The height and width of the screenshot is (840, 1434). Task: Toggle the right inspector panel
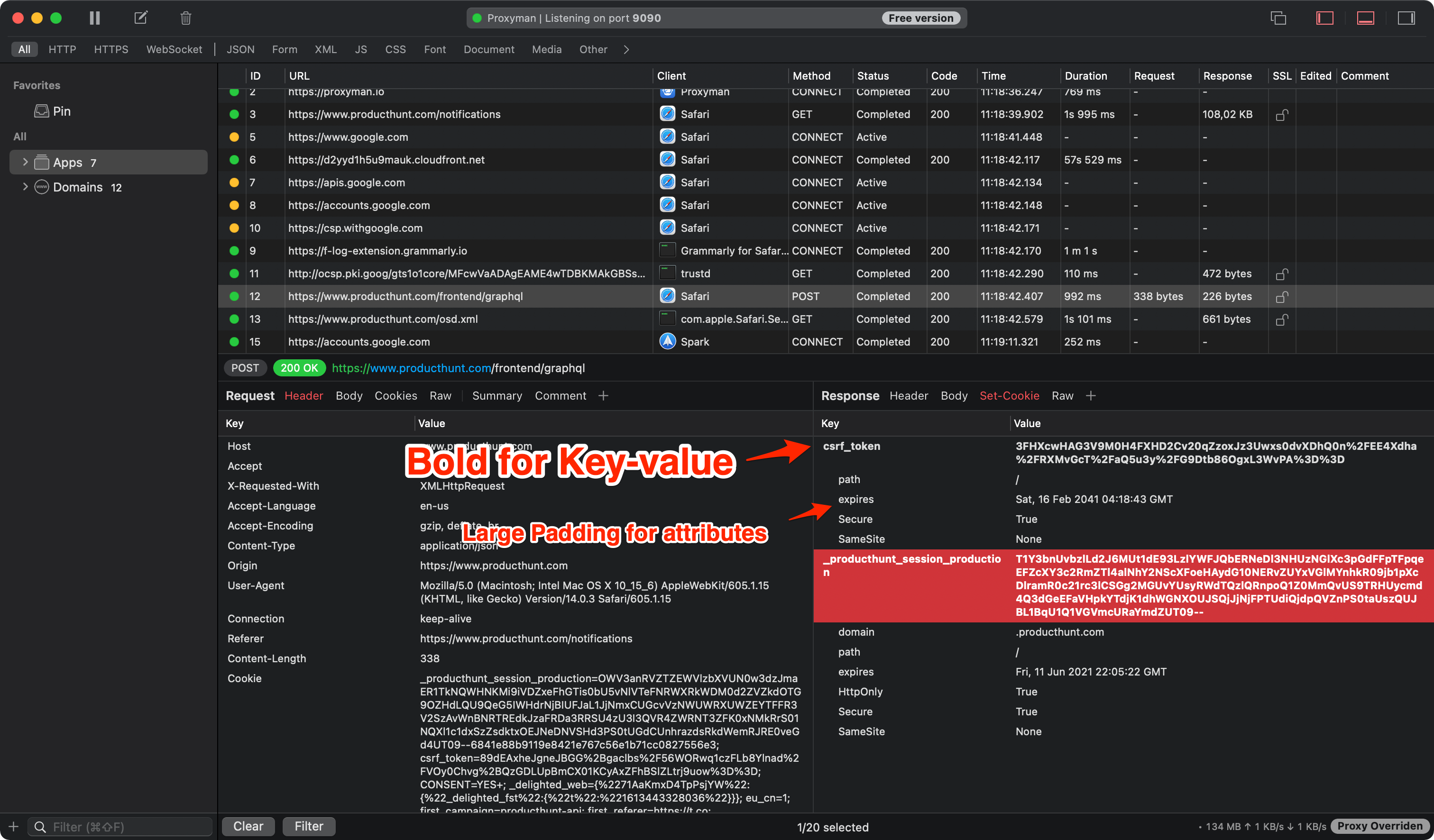pos(1406,18)
